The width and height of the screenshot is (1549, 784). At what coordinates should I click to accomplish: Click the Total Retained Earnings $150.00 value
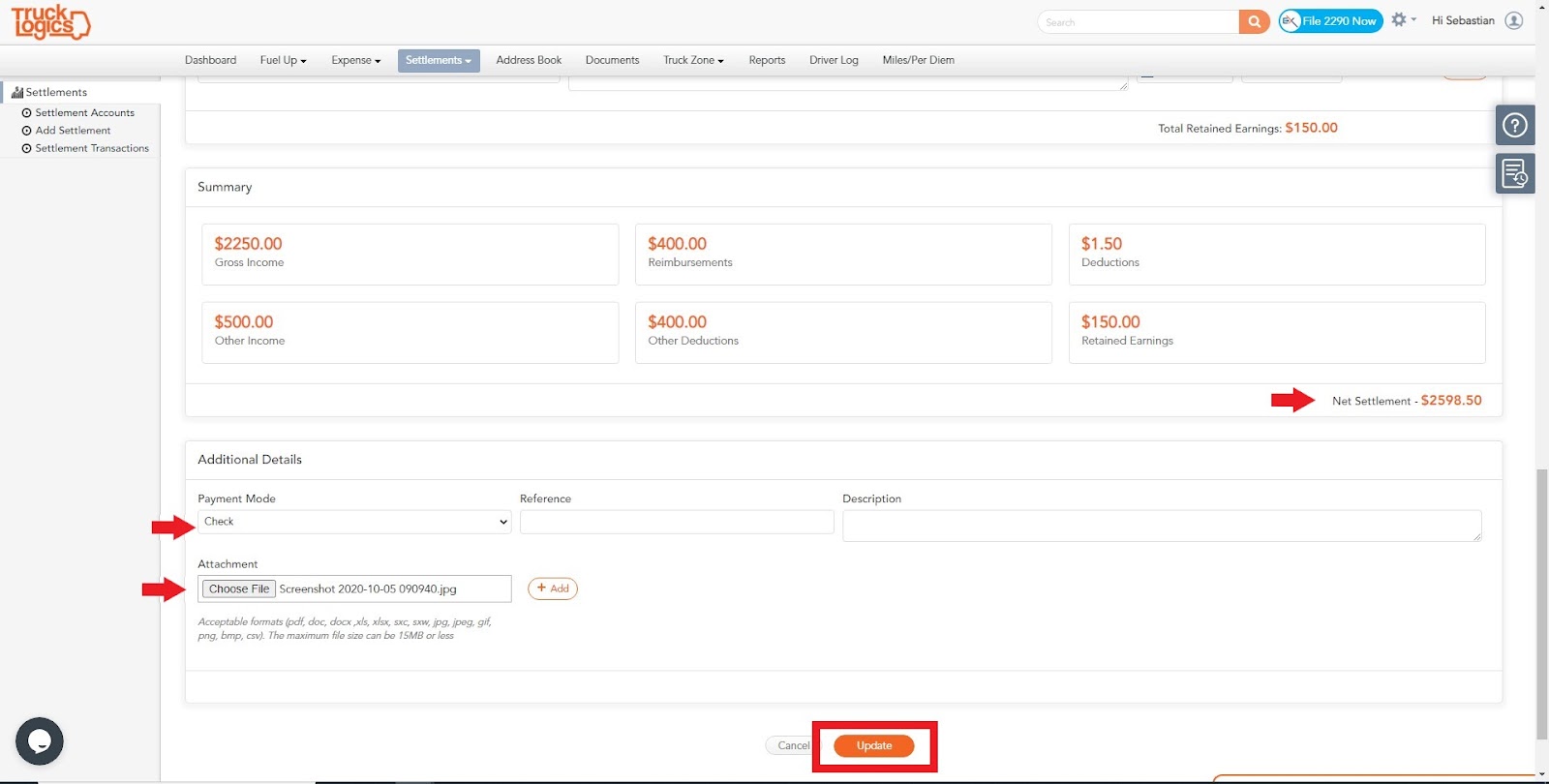(x=1311, y=128)
